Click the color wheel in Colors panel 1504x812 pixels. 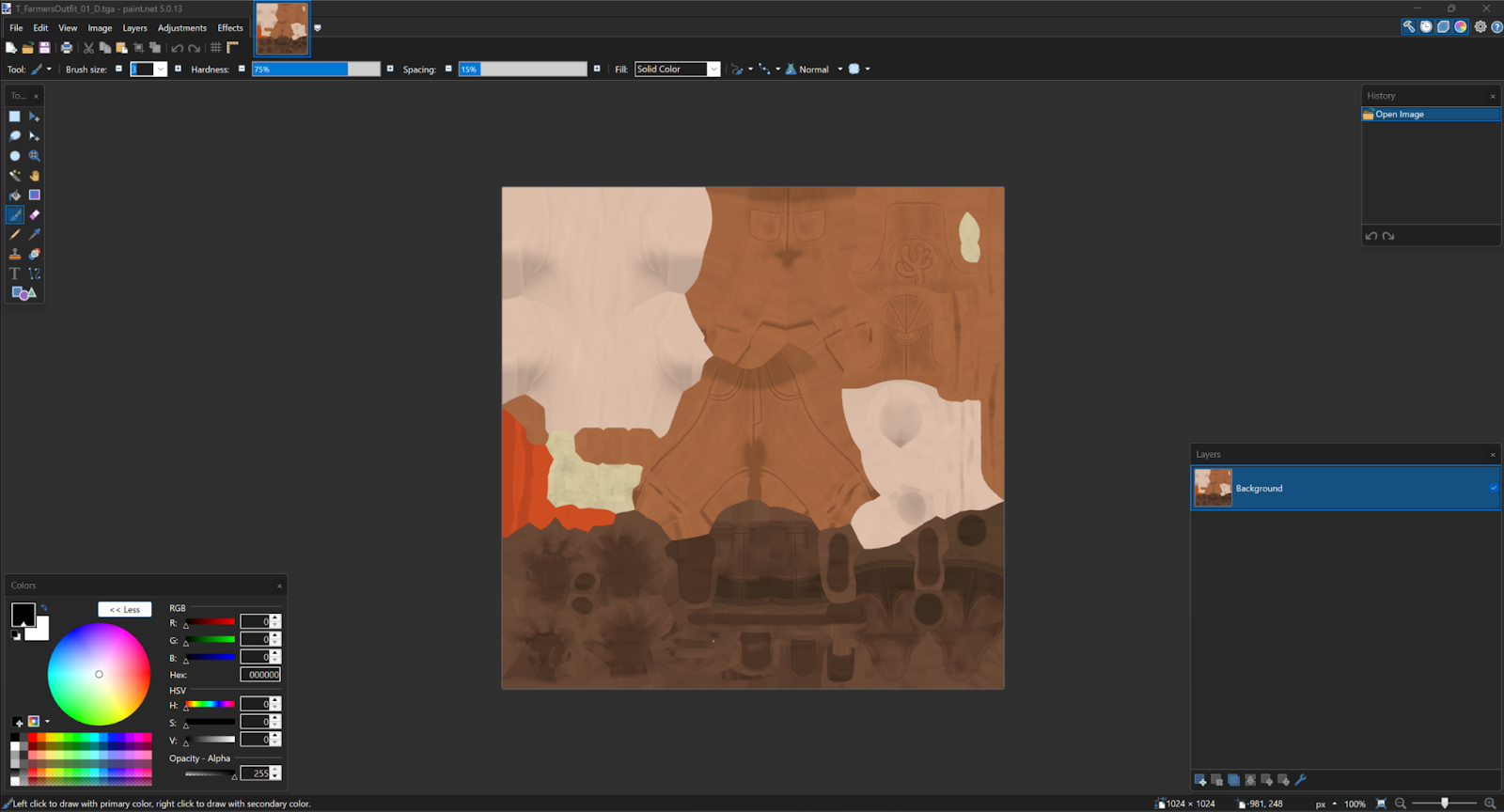pos(99,674)
